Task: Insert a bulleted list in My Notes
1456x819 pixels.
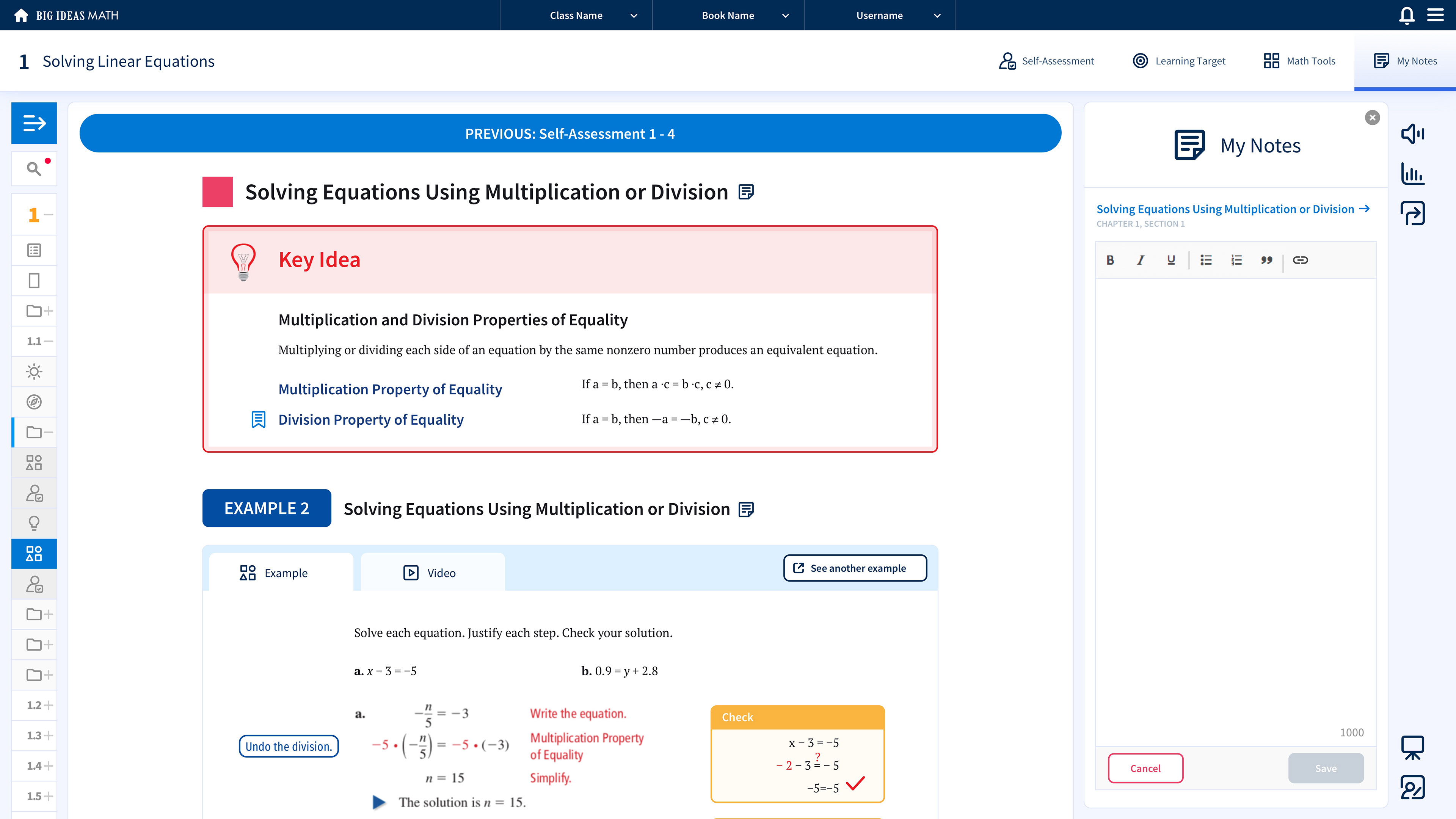Action: [x=1206, y=260]
